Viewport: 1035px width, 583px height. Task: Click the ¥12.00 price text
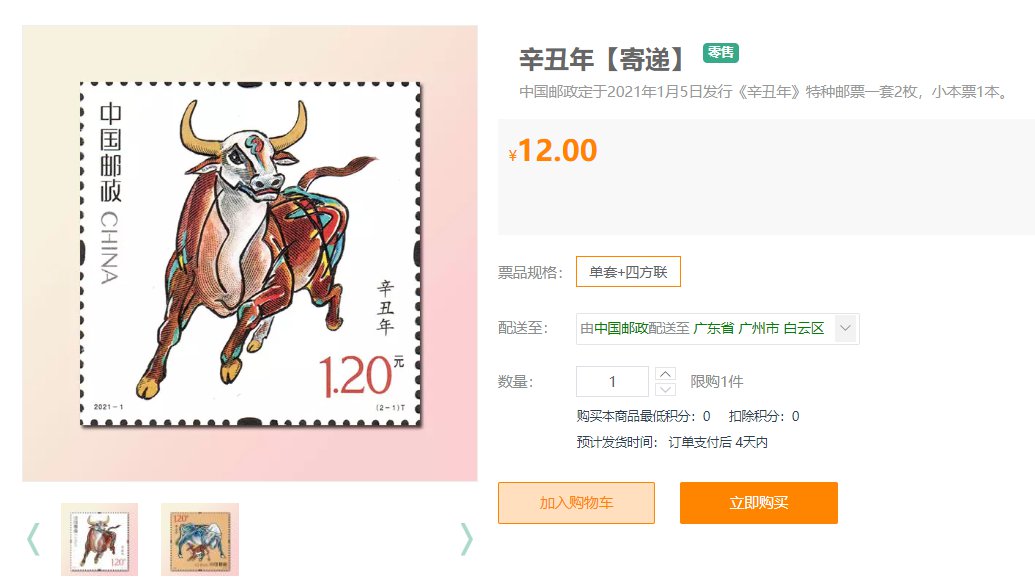click(x=553, y=151)
